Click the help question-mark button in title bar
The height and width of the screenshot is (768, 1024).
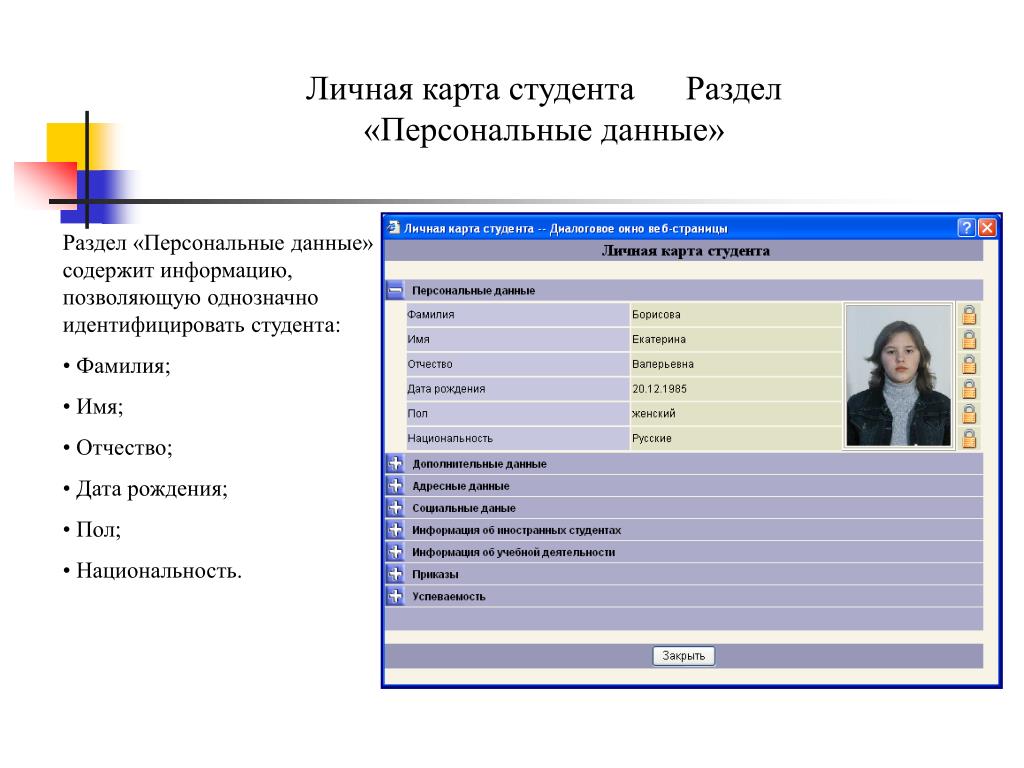(966, 228)
